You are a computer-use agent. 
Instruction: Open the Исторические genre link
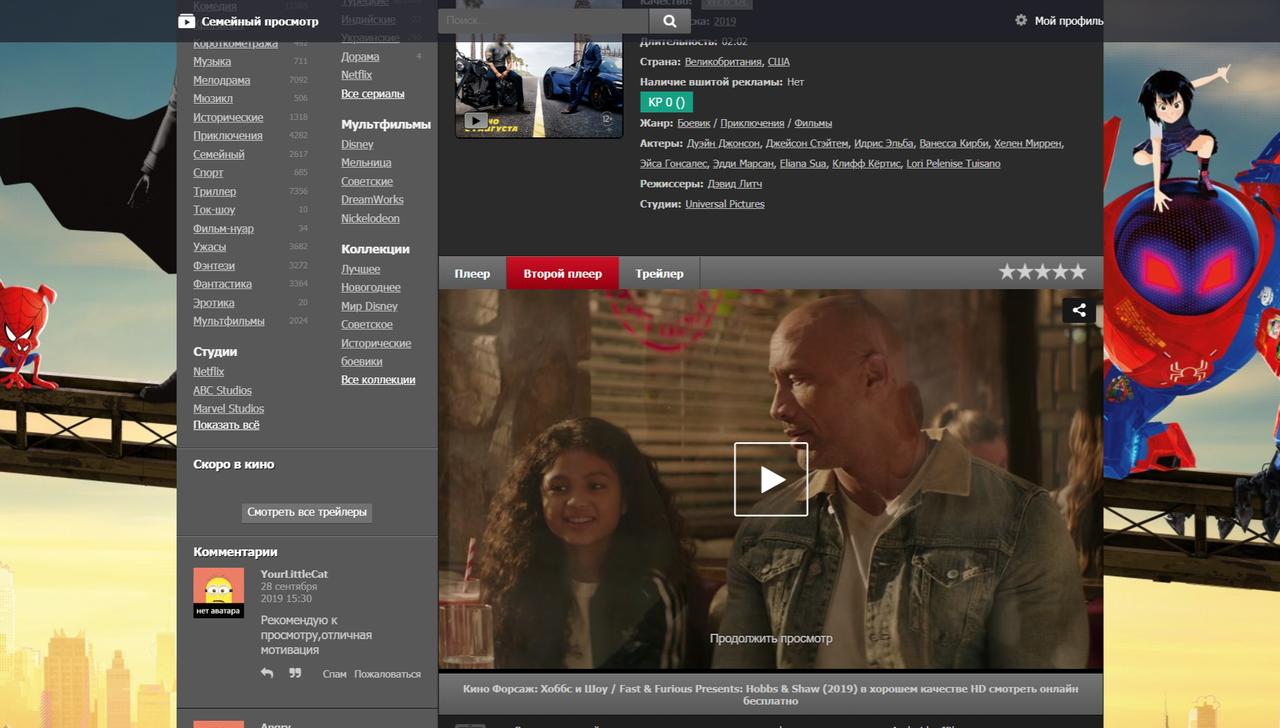click(x=228, y=117)
